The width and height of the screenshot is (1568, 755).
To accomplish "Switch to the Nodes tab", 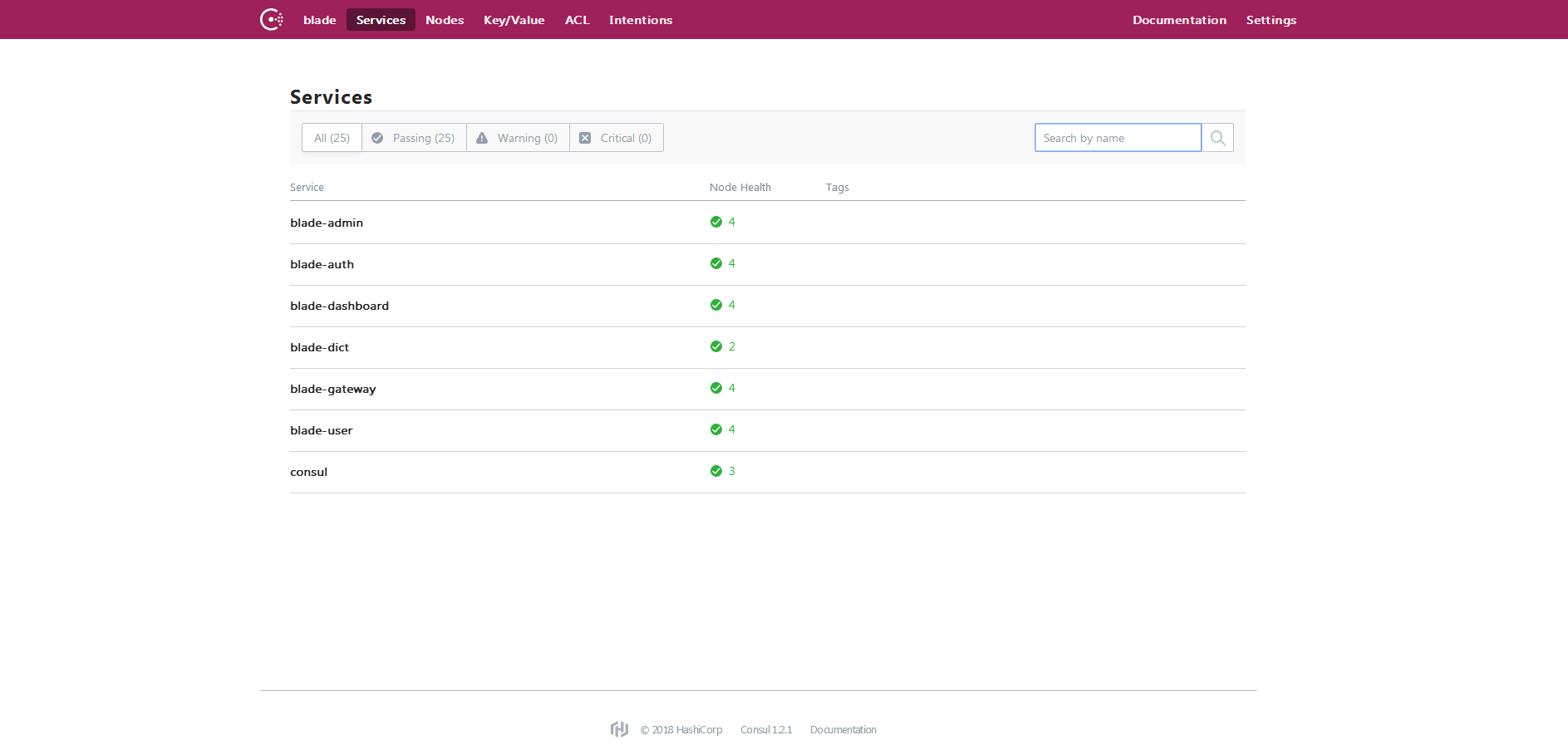I will coord(445,20).
